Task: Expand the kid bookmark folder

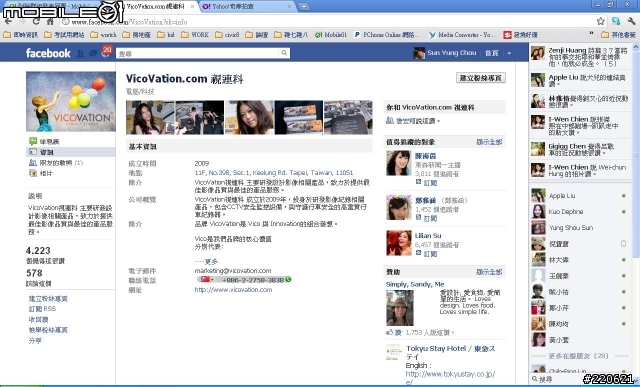Action: (166, 35)
